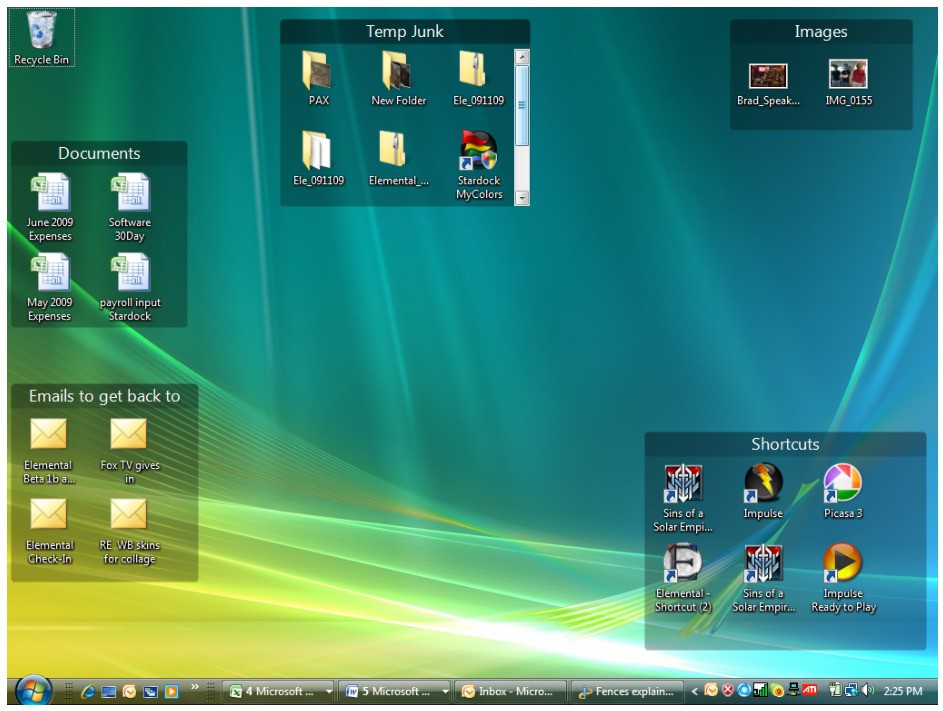The image size is (943, 711).
Task: Select the payroll input Stardock spreadsheet
Action: point(130,273)
